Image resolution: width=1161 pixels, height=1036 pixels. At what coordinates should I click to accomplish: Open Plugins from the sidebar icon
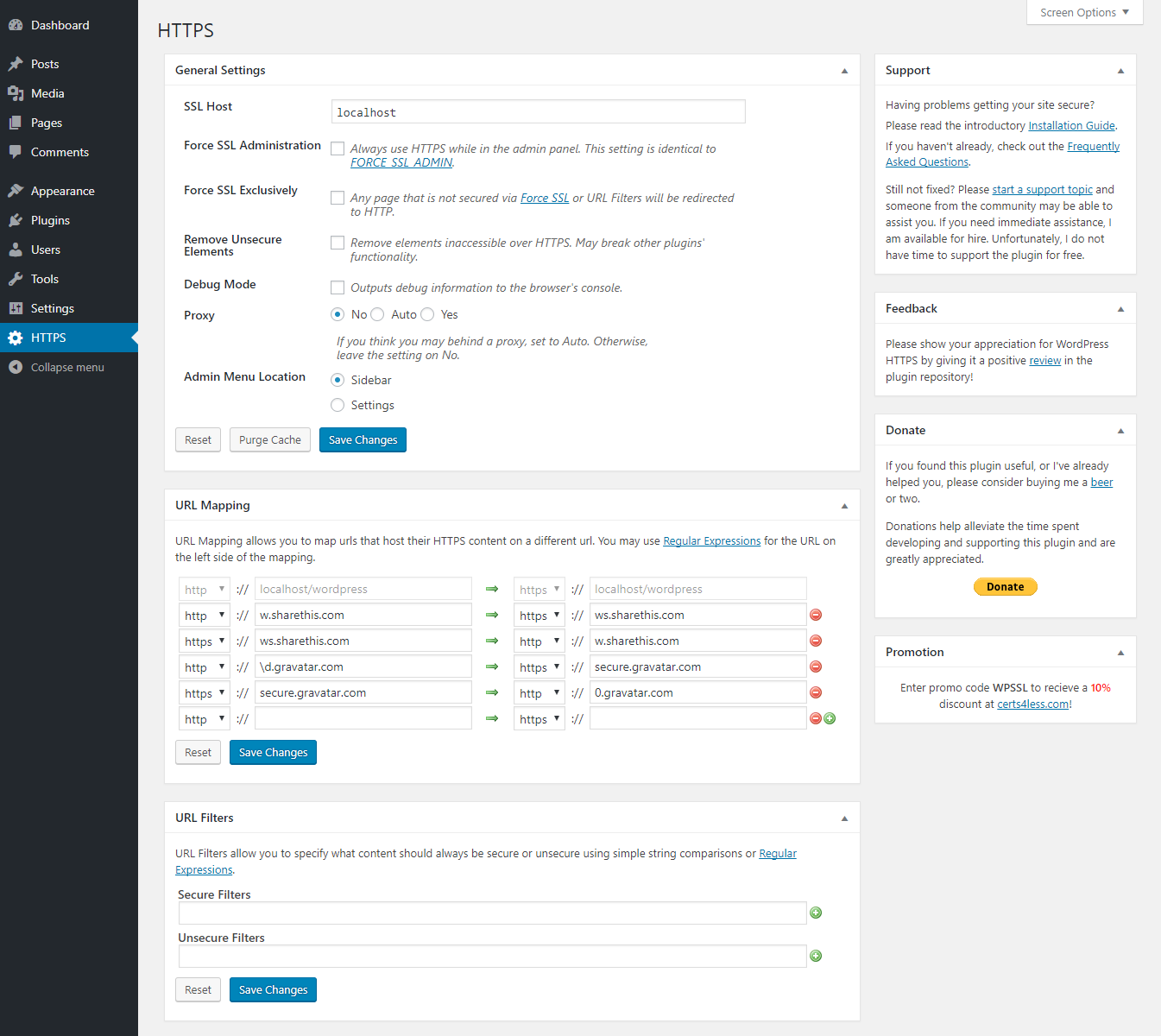[15, 220]
